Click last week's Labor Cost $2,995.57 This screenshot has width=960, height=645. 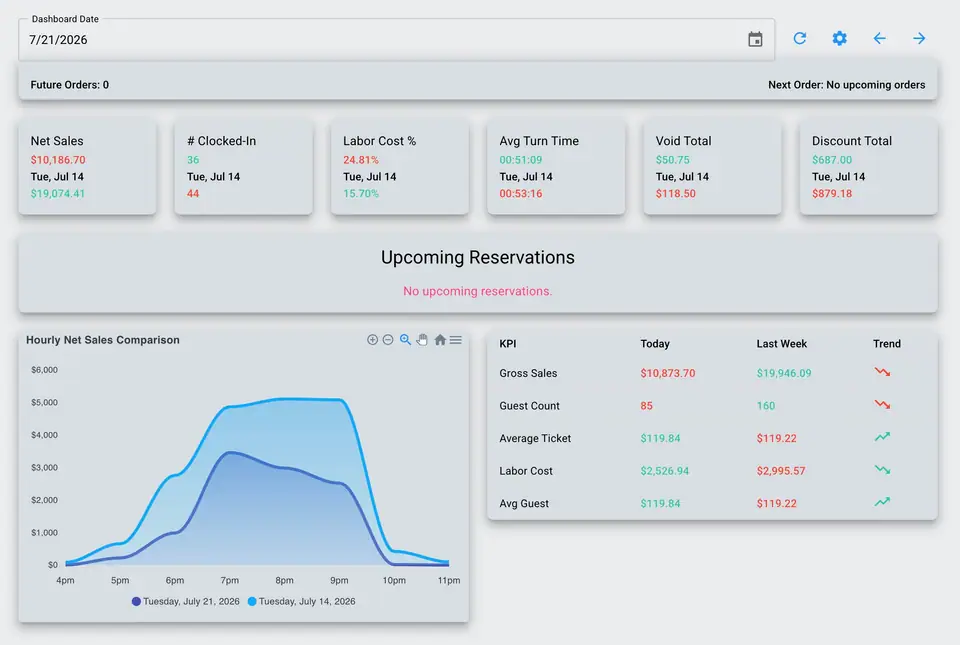(781, 471)
